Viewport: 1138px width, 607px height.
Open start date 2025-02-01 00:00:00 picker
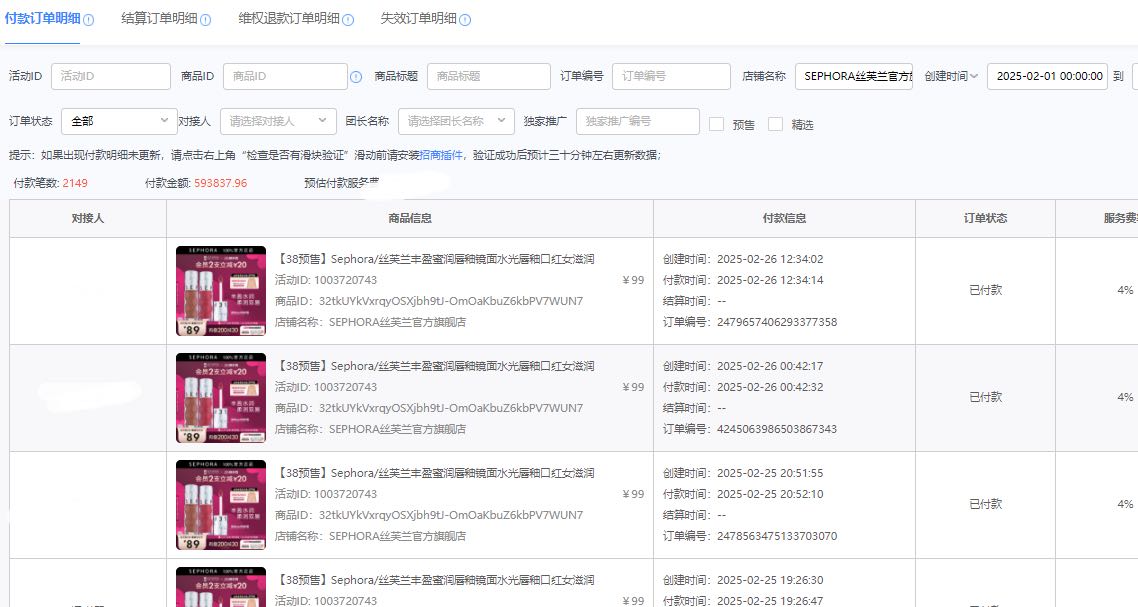pos(1047,76)
